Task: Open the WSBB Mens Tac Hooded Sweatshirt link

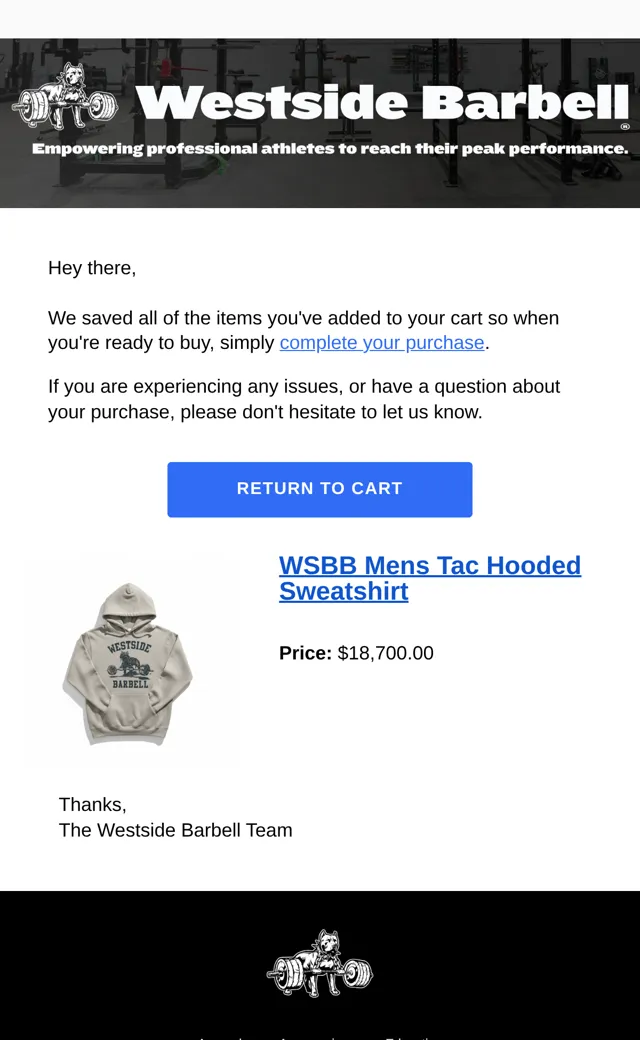Action: [430, 578]
